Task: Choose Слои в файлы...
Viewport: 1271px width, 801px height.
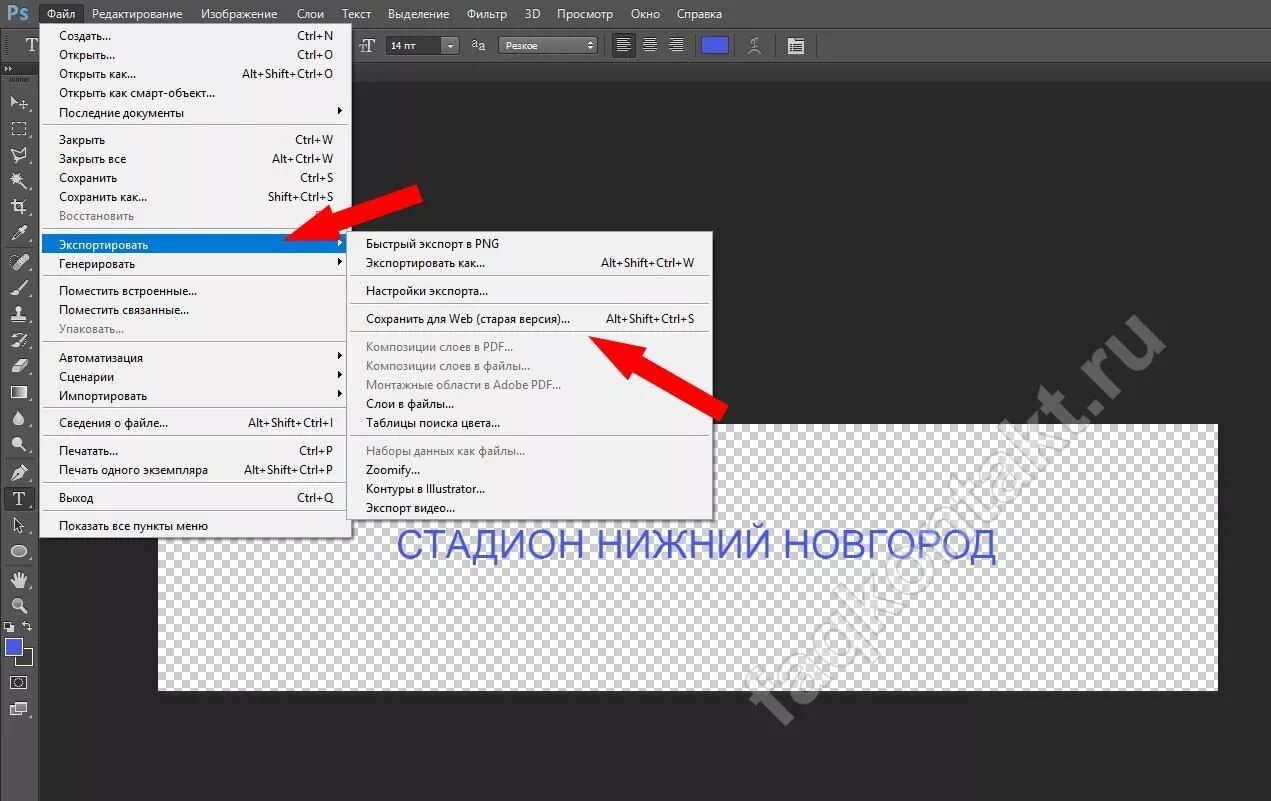Action: tap(530, 404)
